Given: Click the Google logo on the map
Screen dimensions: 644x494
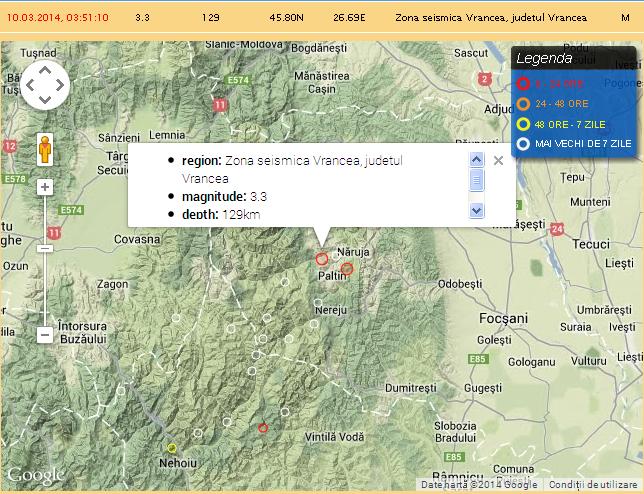Looking at the screenshot, I should pyautogui.click(x=35, y=476).
